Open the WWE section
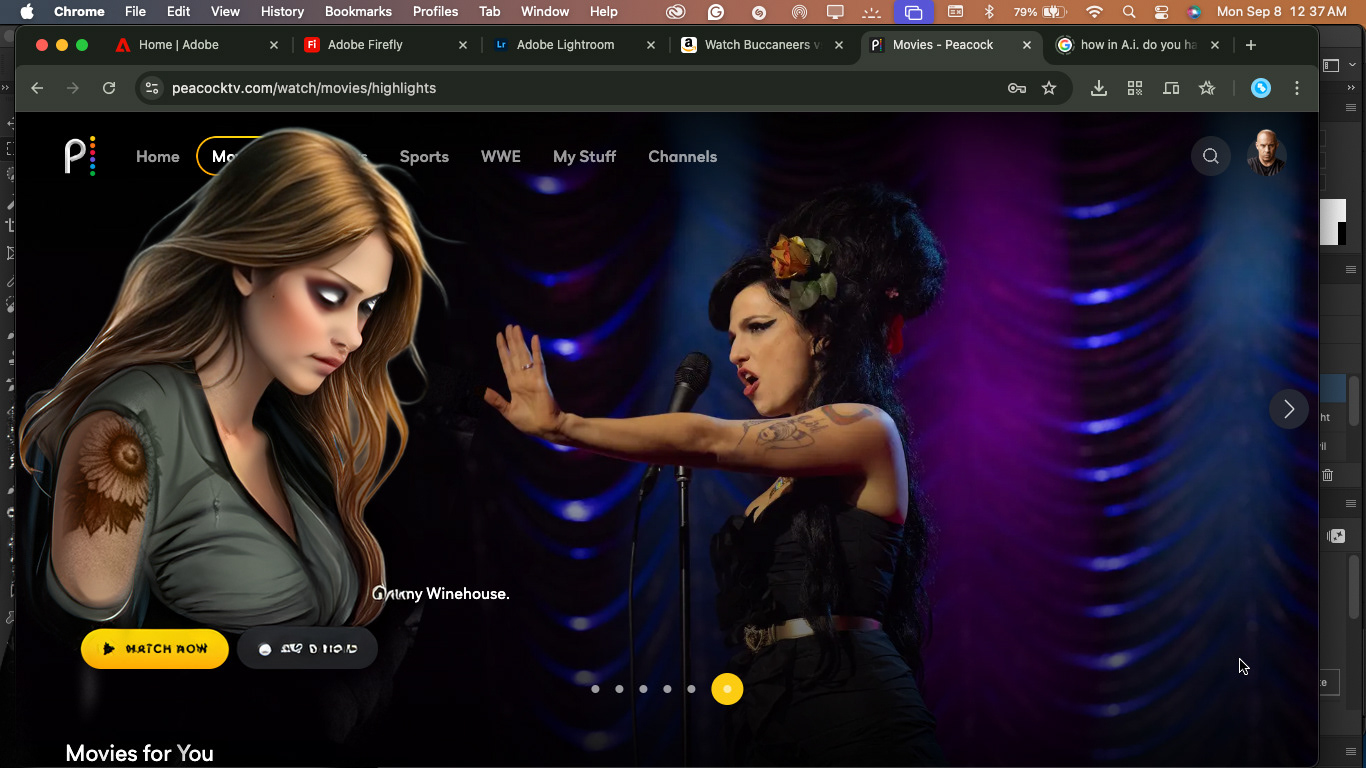 (x=501, y=156)
